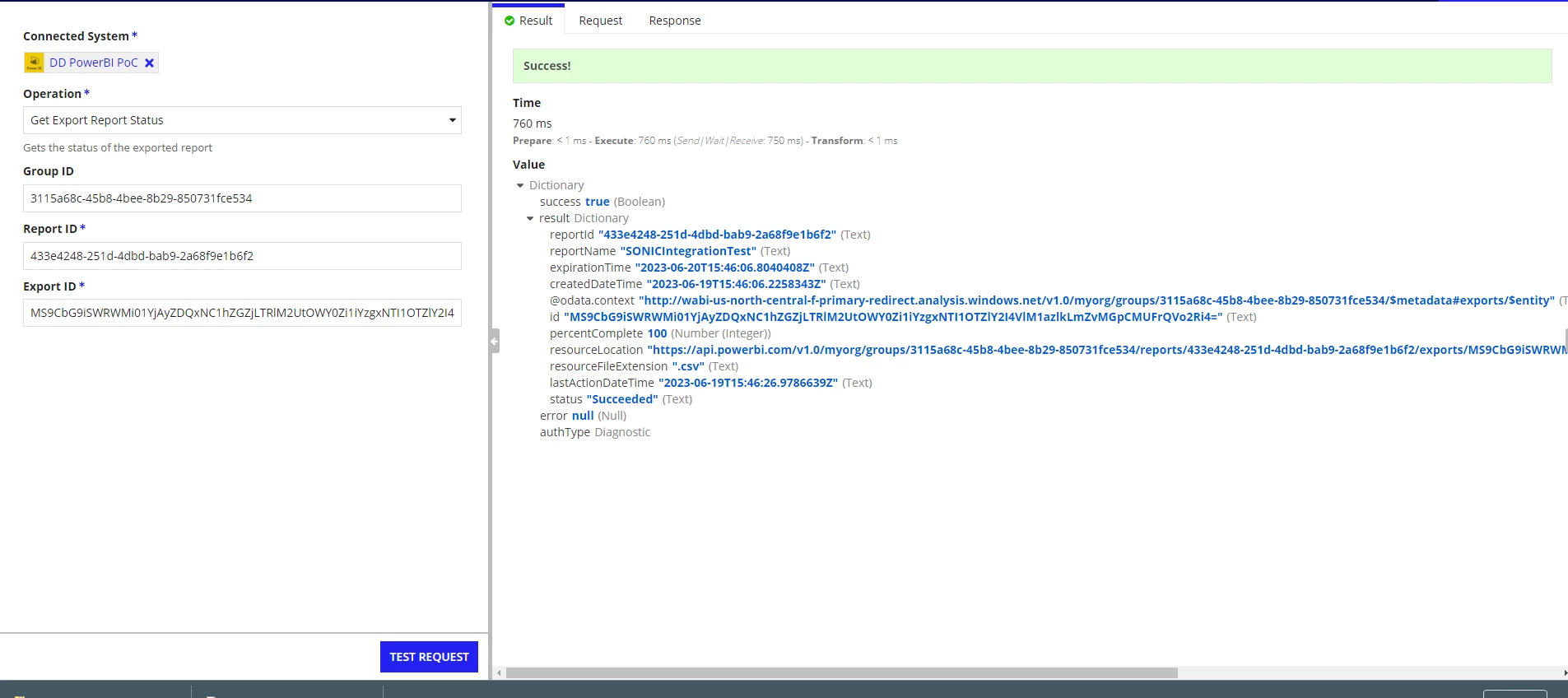Click the Value heading

click(528, 165)
